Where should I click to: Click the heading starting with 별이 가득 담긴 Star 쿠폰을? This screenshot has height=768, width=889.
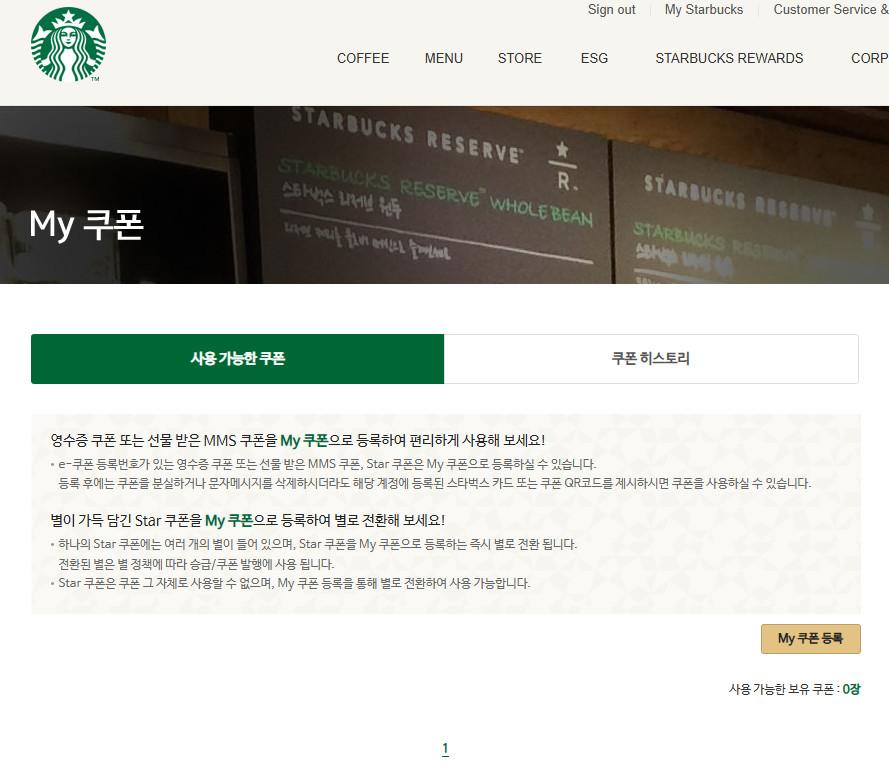248,520
